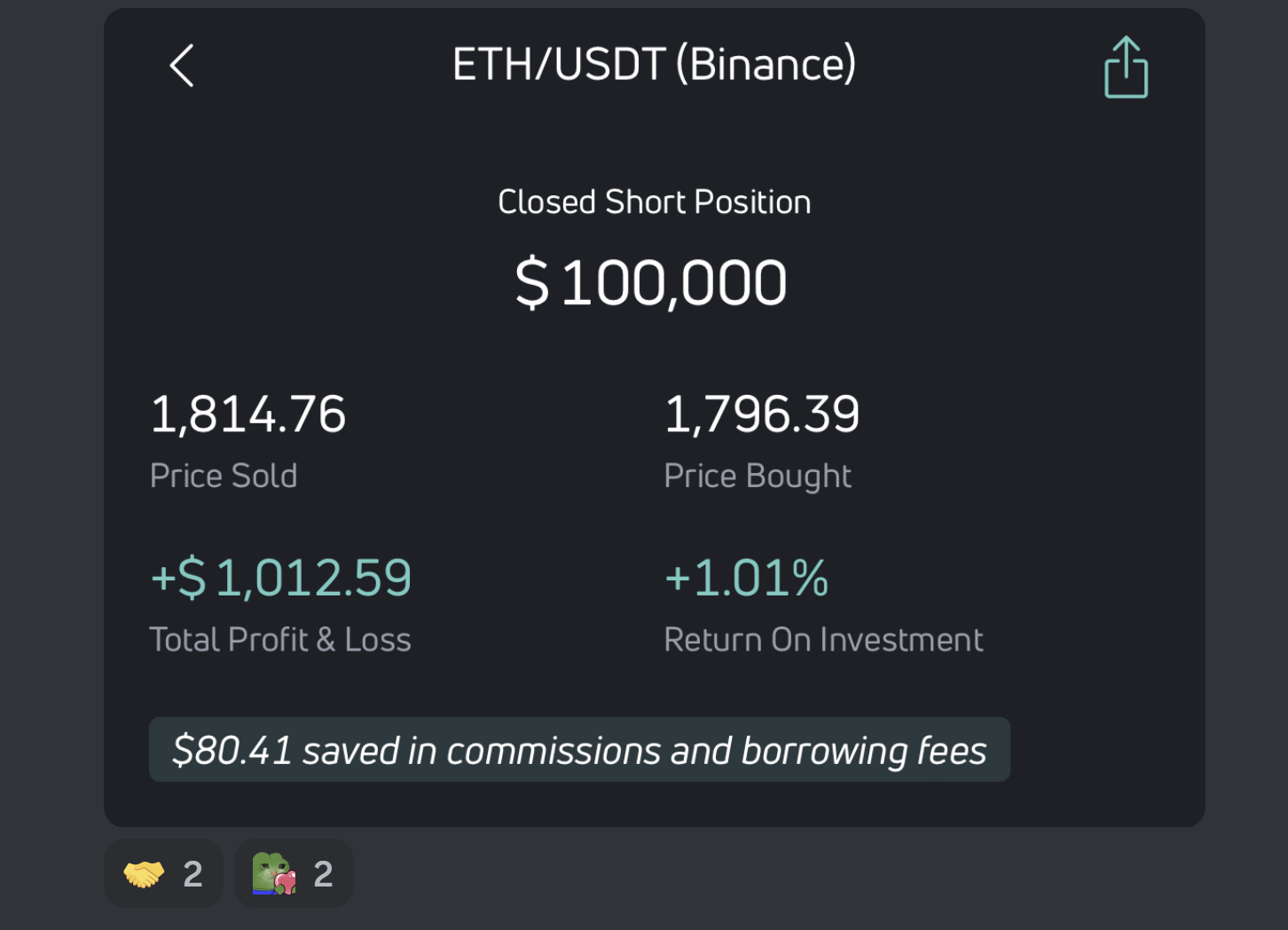This screenshot has height=930, width=1288.
Task: Select the Closed Short Position label
Action: [x=654, y=202]
